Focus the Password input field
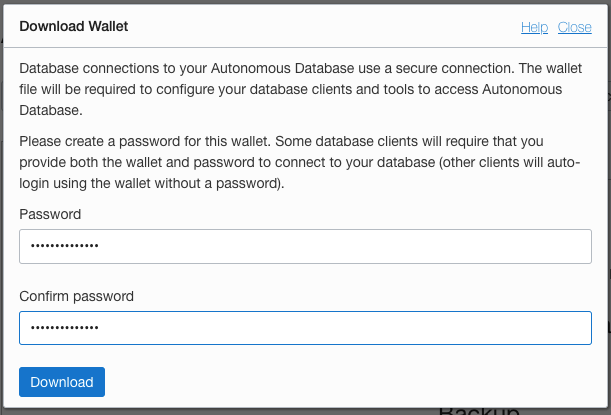611x415 pixels. coord(306,246)
